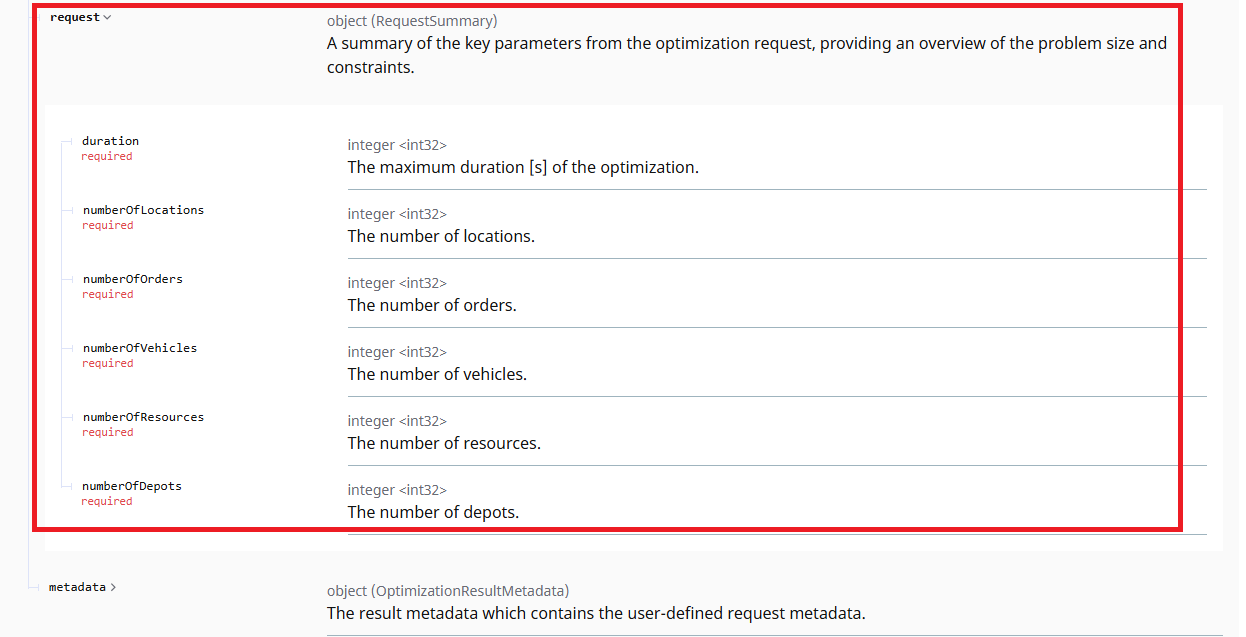
Task: Select the numberOfResources property name
Action: (x=143, y=417)
